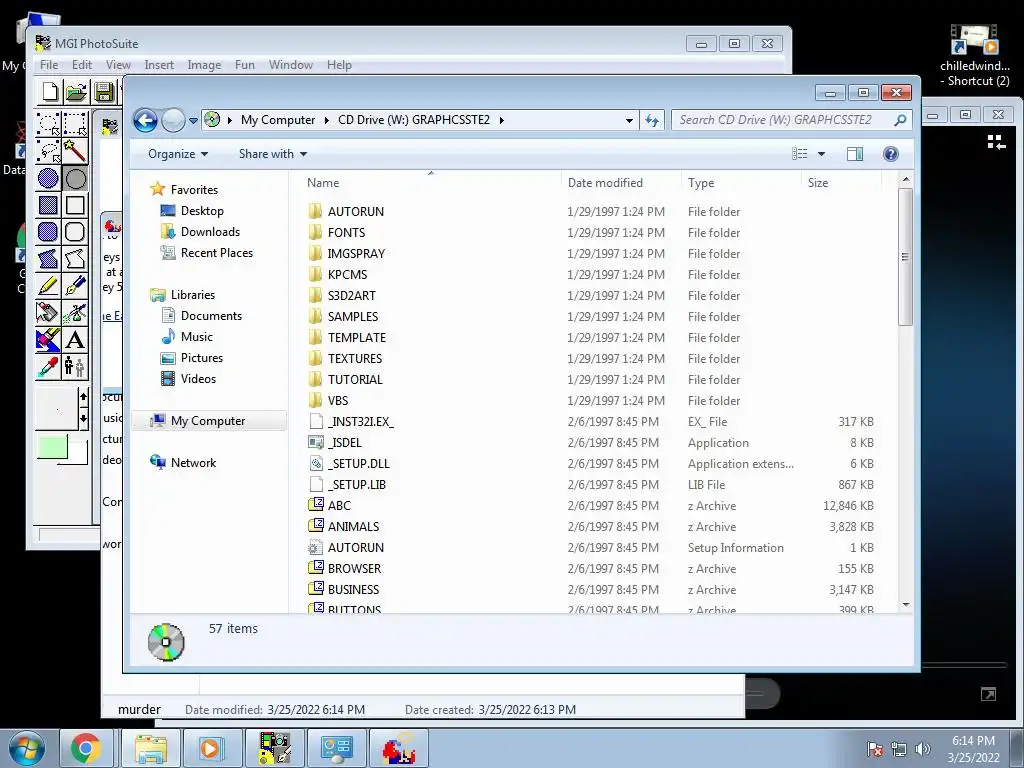Select the freehand lasso selection tool
This screenshot has height=768, width=1024.
coord(48,151)
